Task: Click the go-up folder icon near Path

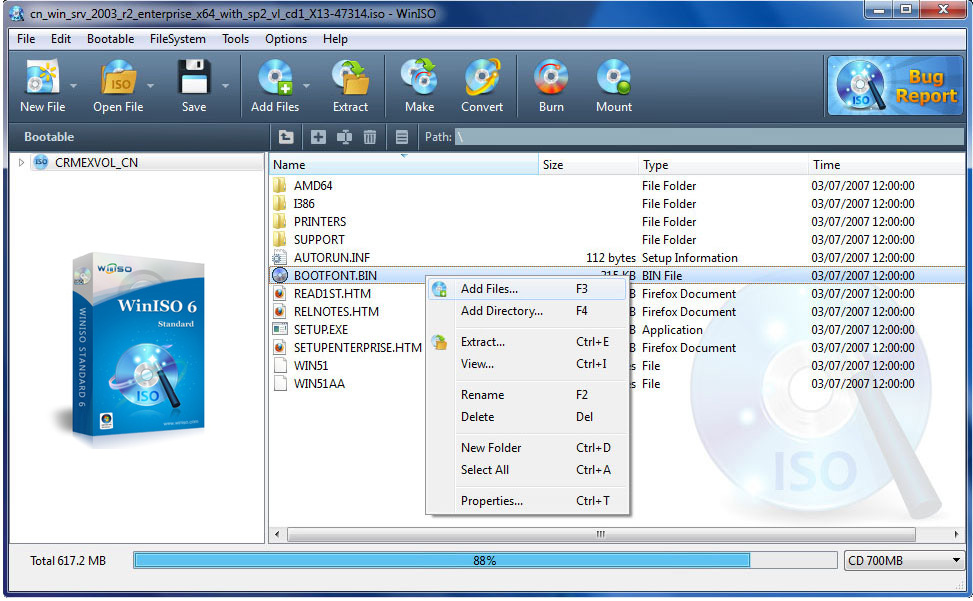Action: click(285, 136)
